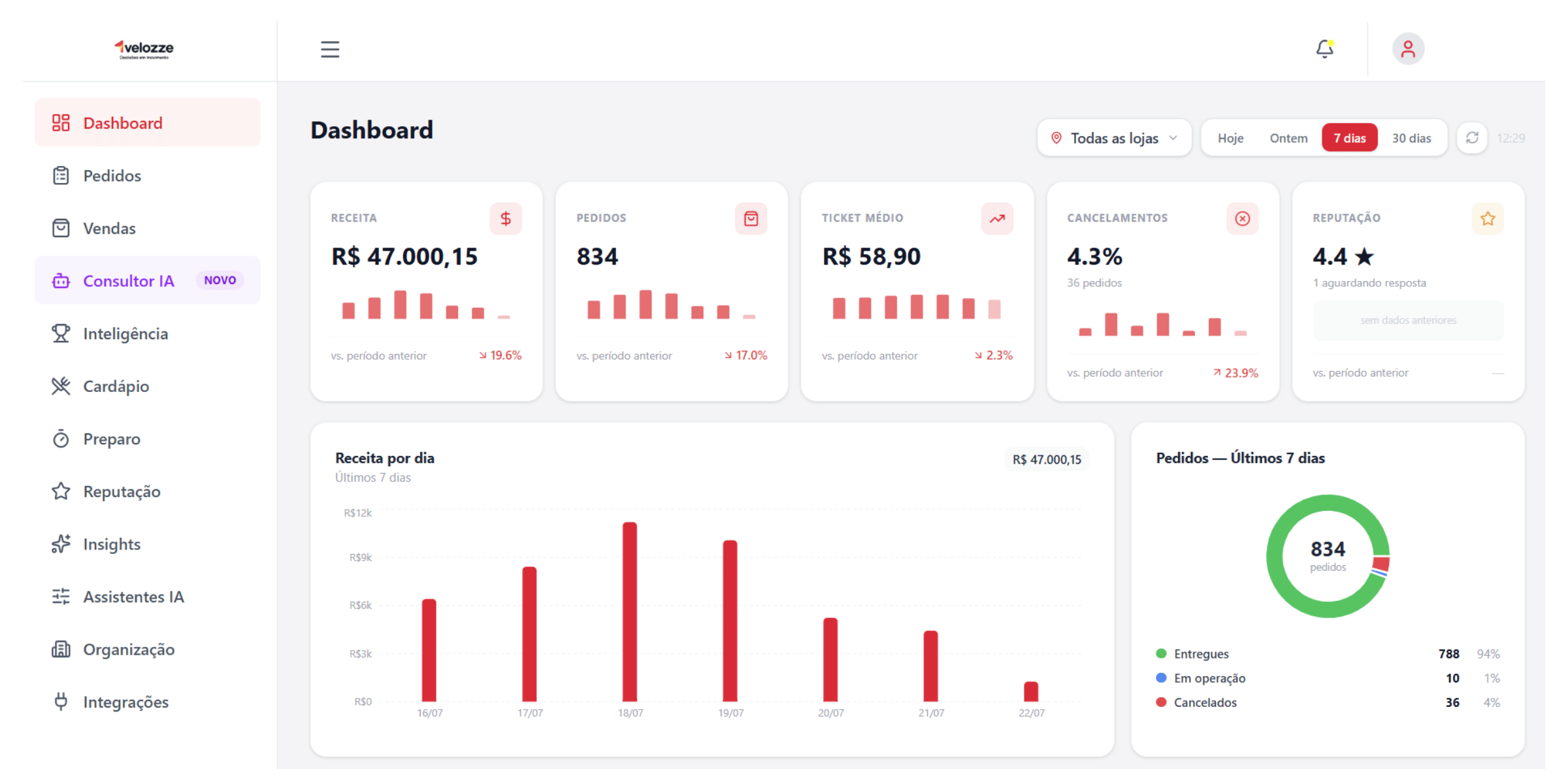This screenshot has height=784, width=1568.
Task: Click the Insights sparkle icon
Action: (61, 544)
